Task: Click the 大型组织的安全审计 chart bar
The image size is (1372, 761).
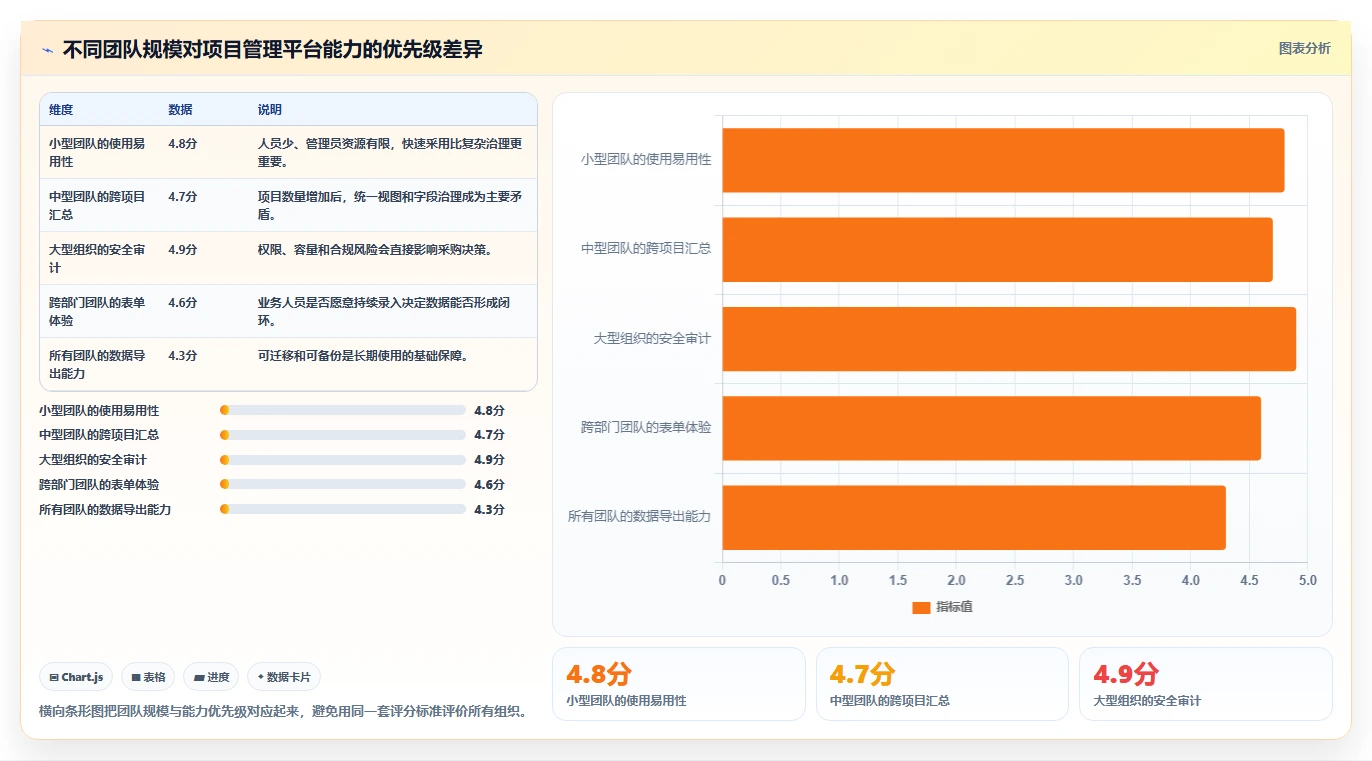Action: click(x=1009, y=339)
